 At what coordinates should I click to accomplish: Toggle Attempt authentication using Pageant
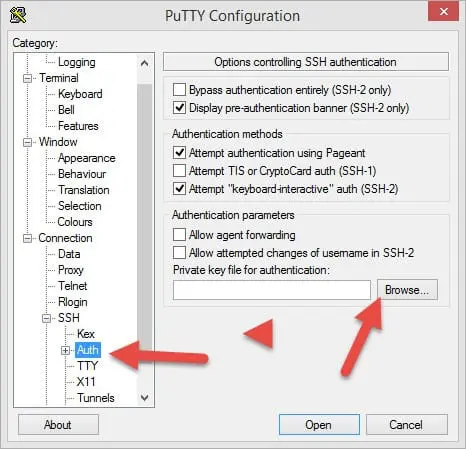coord(179,153)
